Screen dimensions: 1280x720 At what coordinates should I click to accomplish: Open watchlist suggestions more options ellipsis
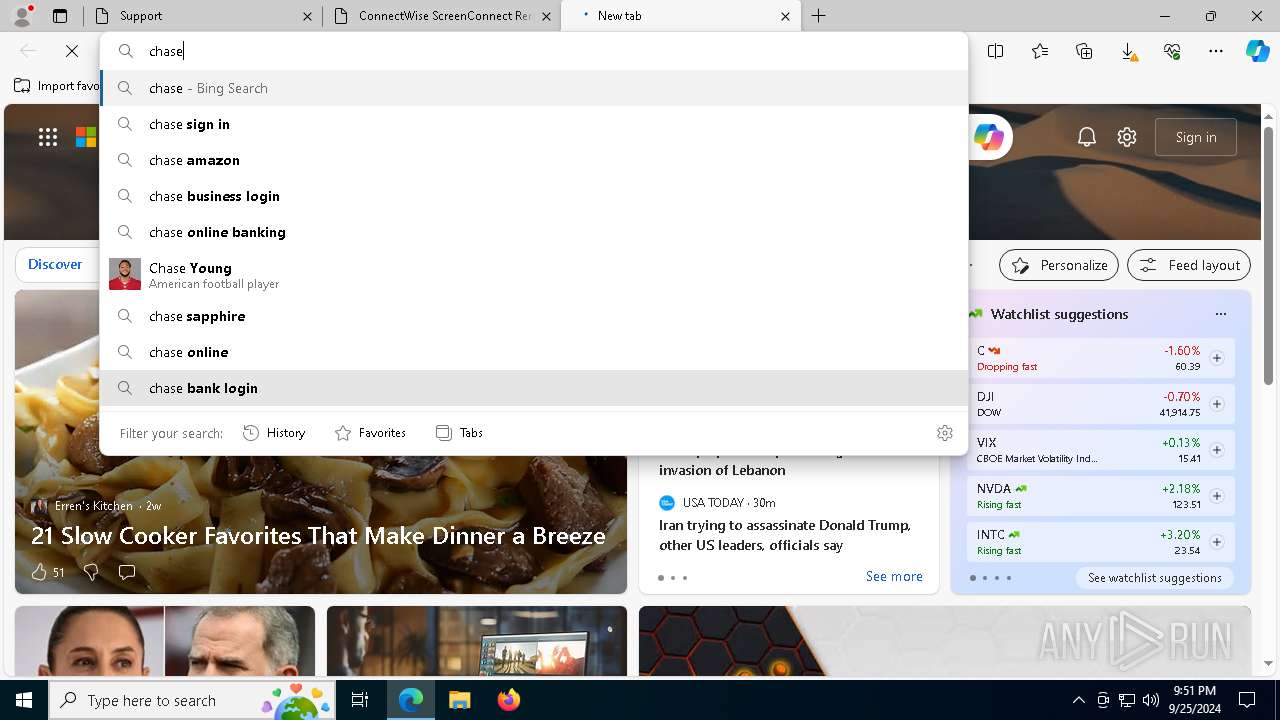coord(1221,314)
